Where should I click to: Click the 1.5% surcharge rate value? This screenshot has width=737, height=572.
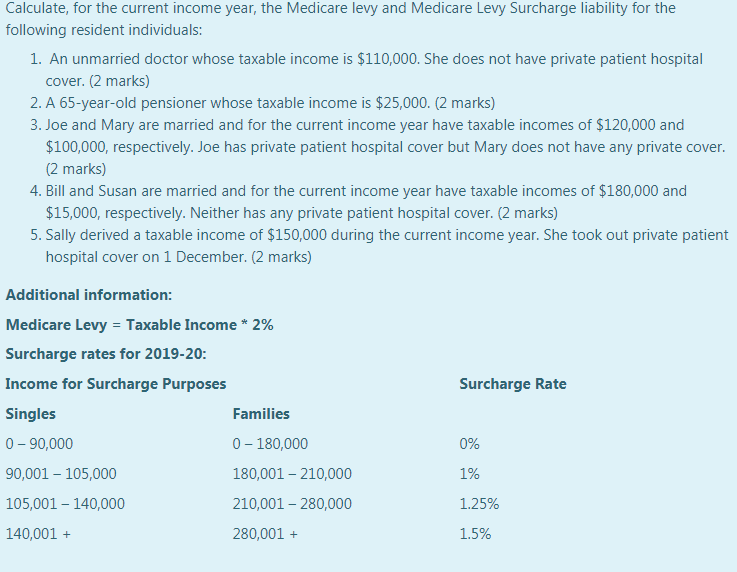tap(475, 534)
